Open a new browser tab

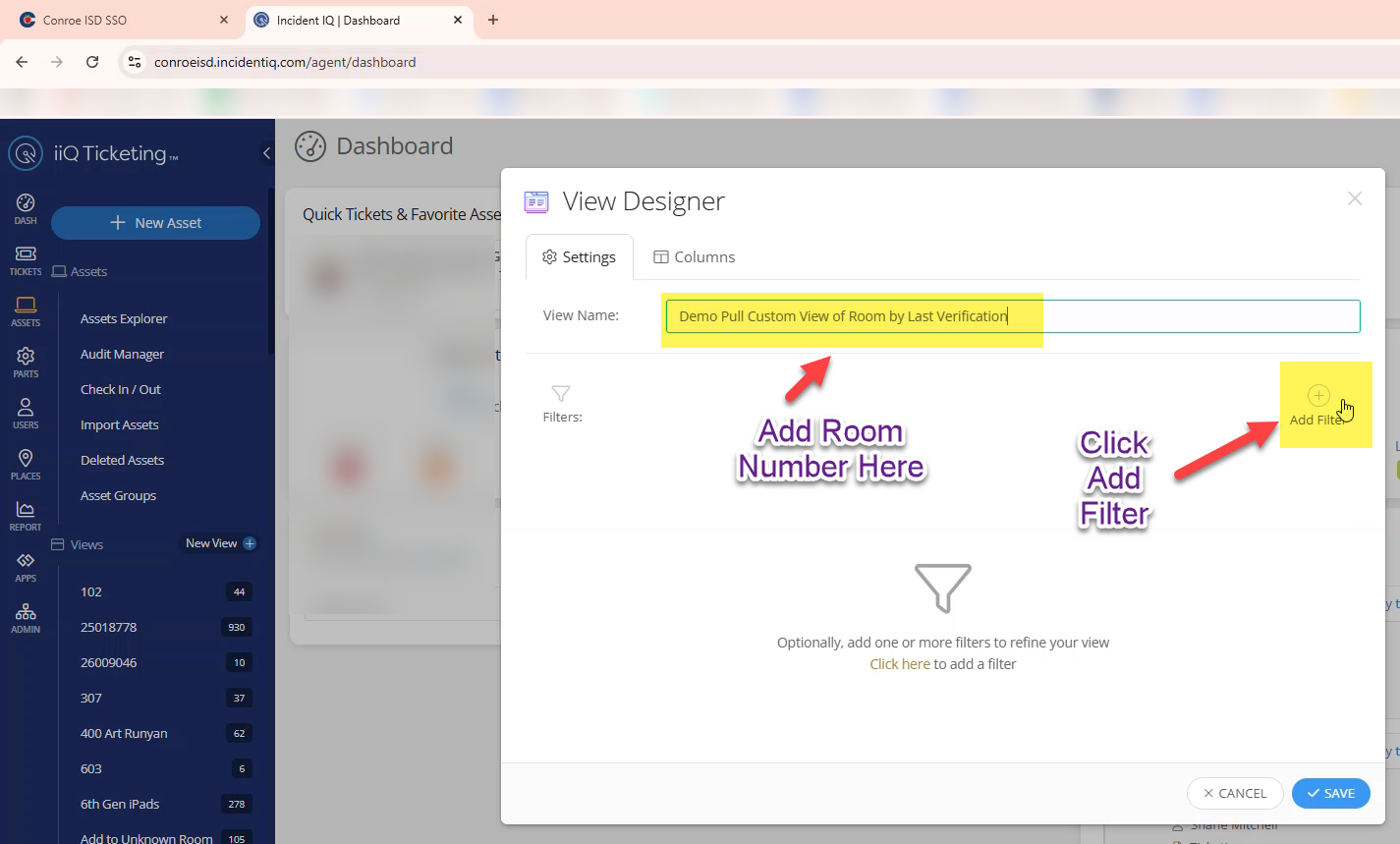click(x=493, y=20)
